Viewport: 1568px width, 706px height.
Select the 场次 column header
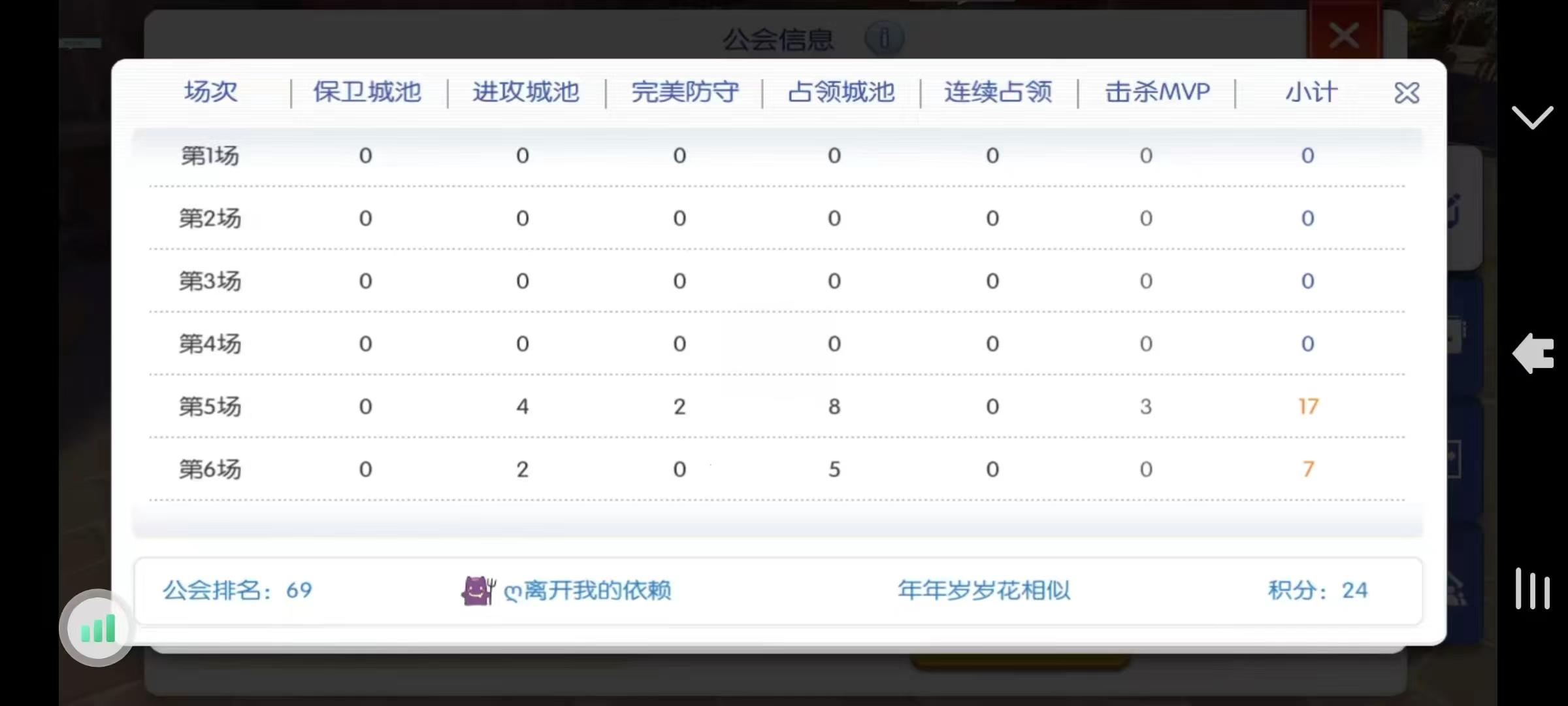coord(210,92)
